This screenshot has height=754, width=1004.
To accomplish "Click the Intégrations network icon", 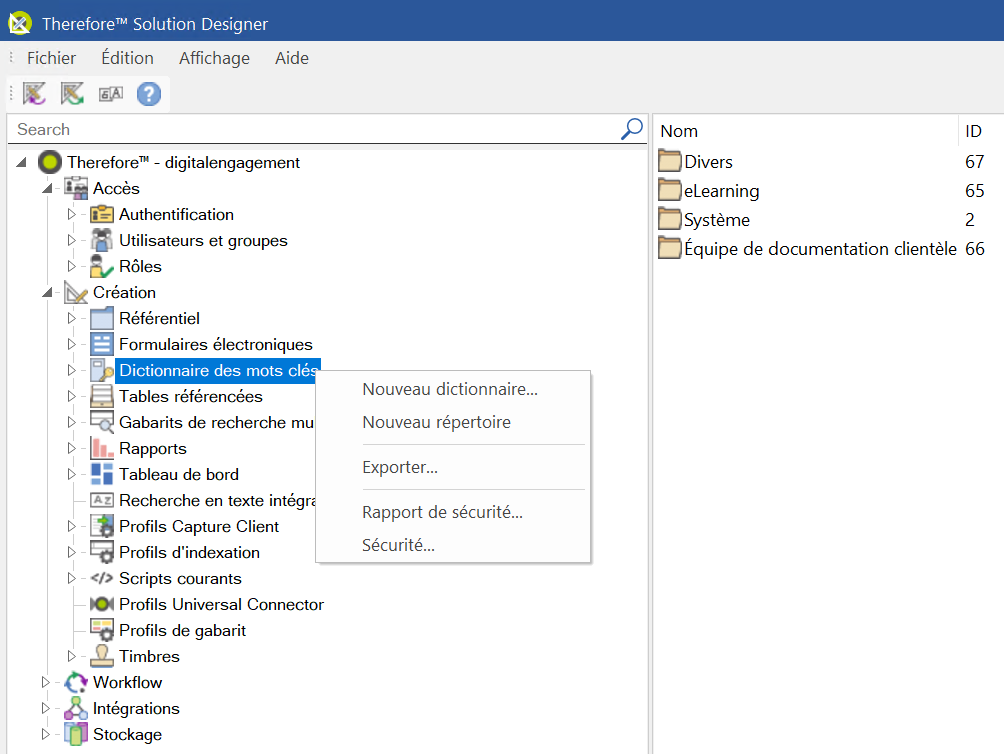I will pyautogui.click(x=76, y=708).
